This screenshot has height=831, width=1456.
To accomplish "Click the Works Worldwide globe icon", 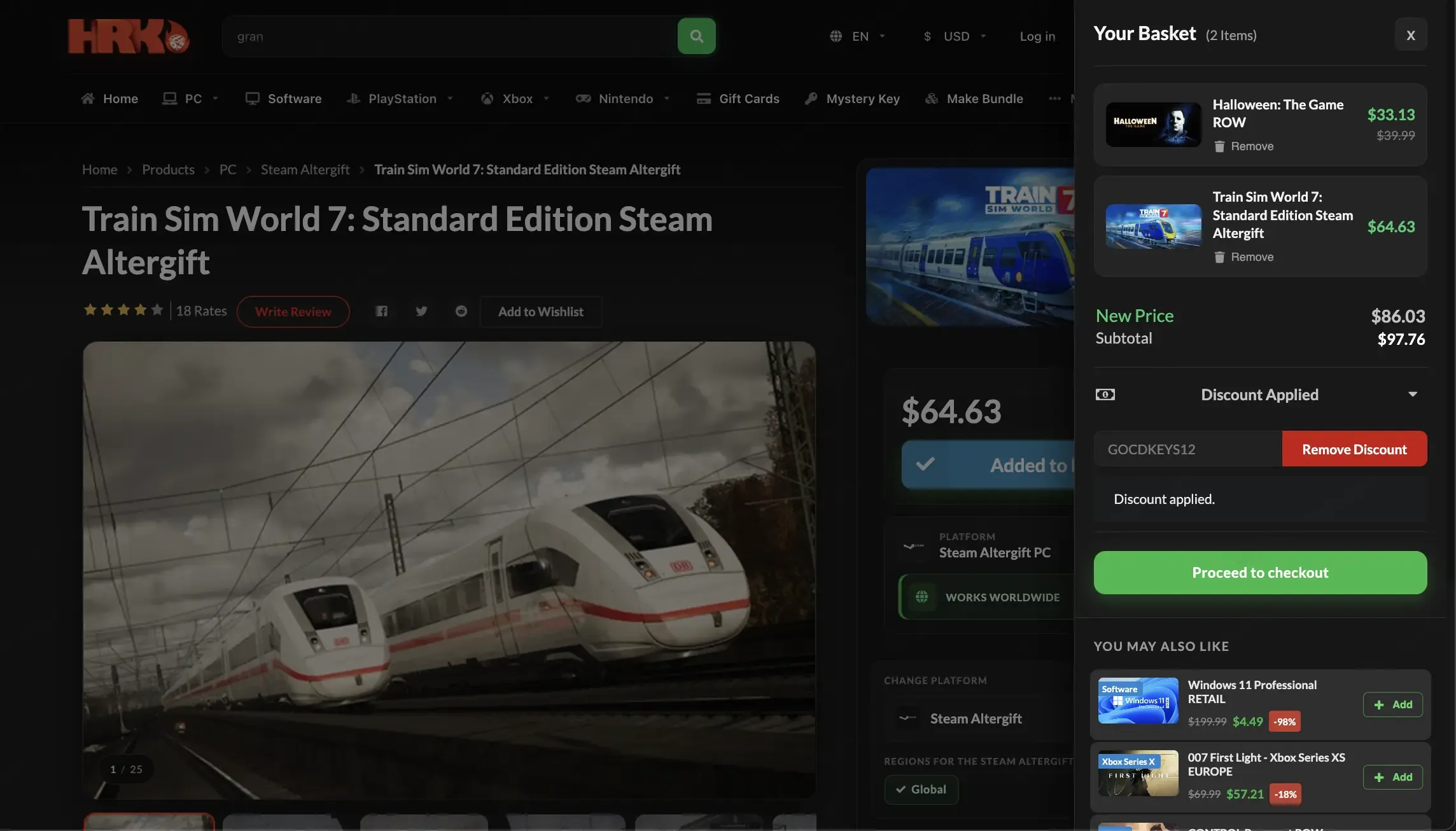I will (921, 597).
